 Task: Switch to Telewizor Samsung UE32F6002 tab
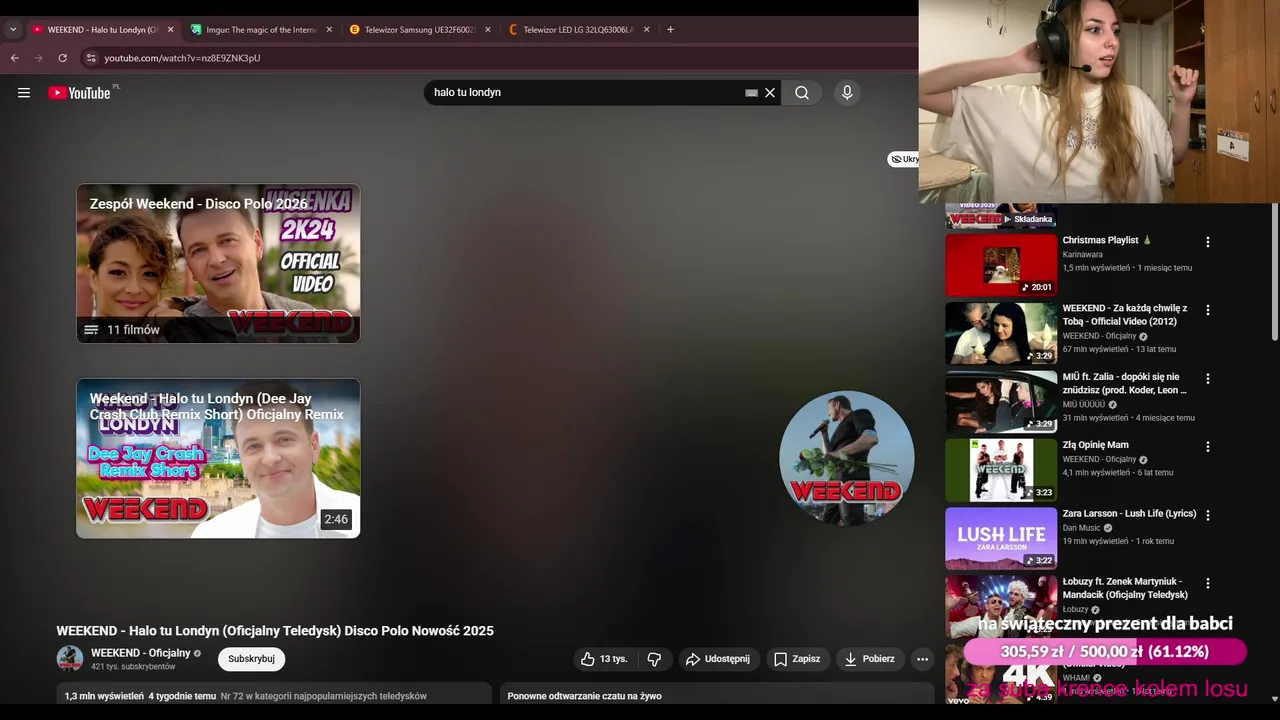coord(420,30)
